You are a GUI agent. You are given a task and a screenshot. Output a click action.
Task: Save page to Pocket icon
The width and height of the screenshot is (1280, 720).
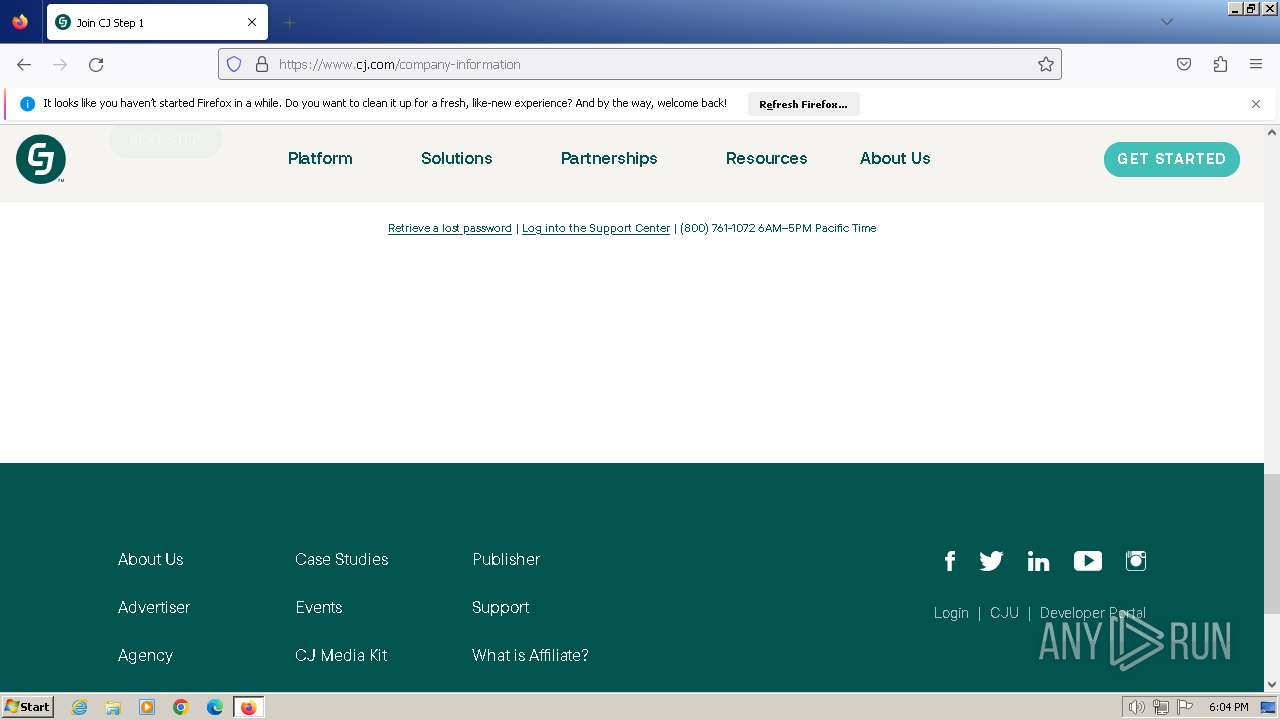click(1184, 64)
